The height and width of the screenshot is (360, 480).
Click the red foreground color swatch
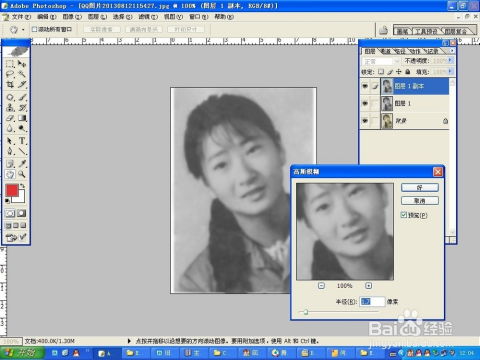11,191
